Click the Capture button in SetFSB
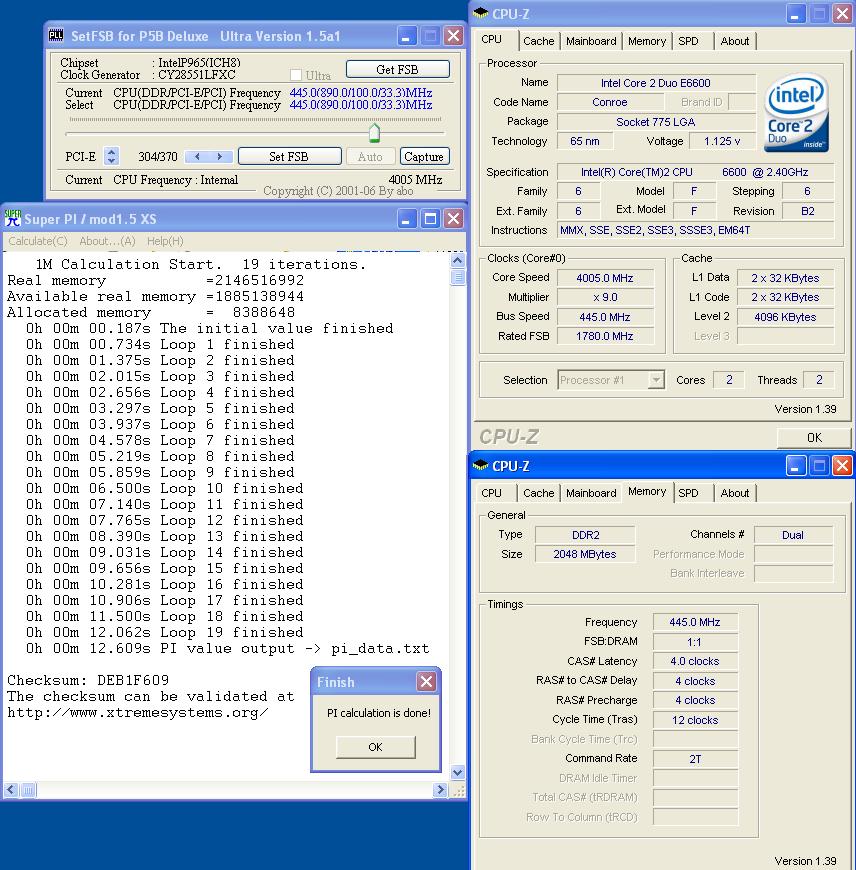856x870 pixels. [424, 156]
